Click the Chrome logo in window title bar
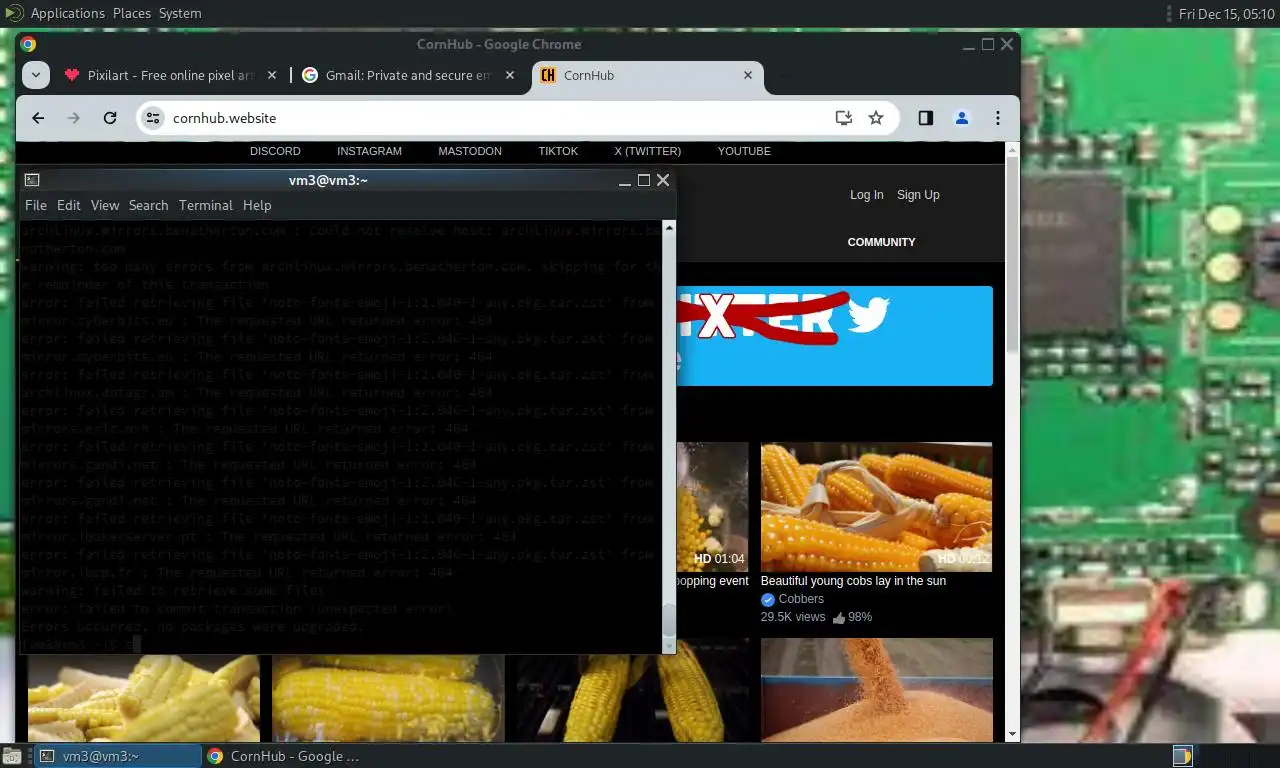Viewport: 1280px width, 768px height. click(x=28, y=44)
